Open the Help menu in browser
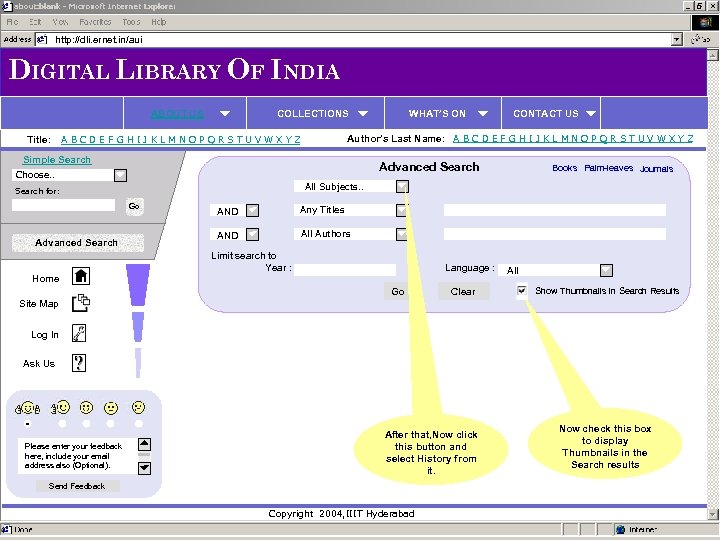This screenshot has width=720, height=540. [158, 22]
